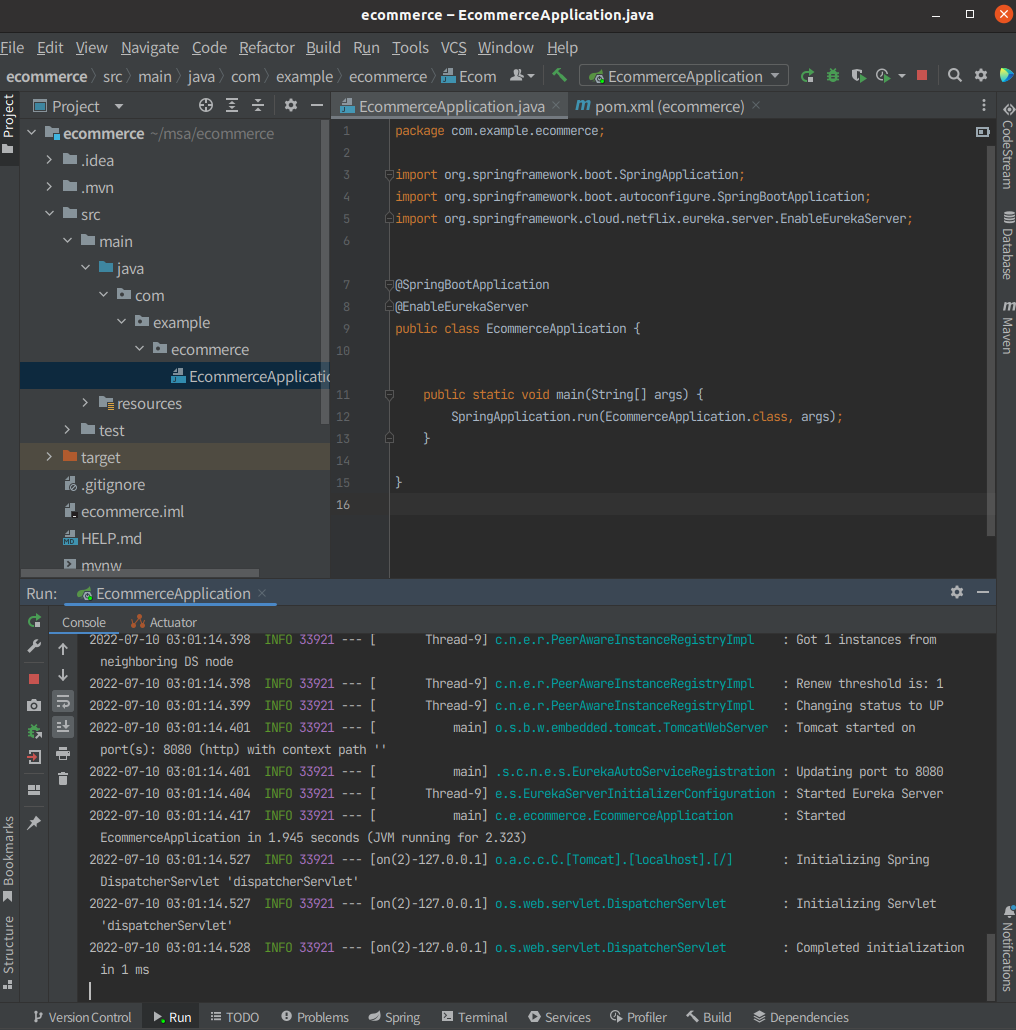Collapse the src folder in project tree

(49, 214)
